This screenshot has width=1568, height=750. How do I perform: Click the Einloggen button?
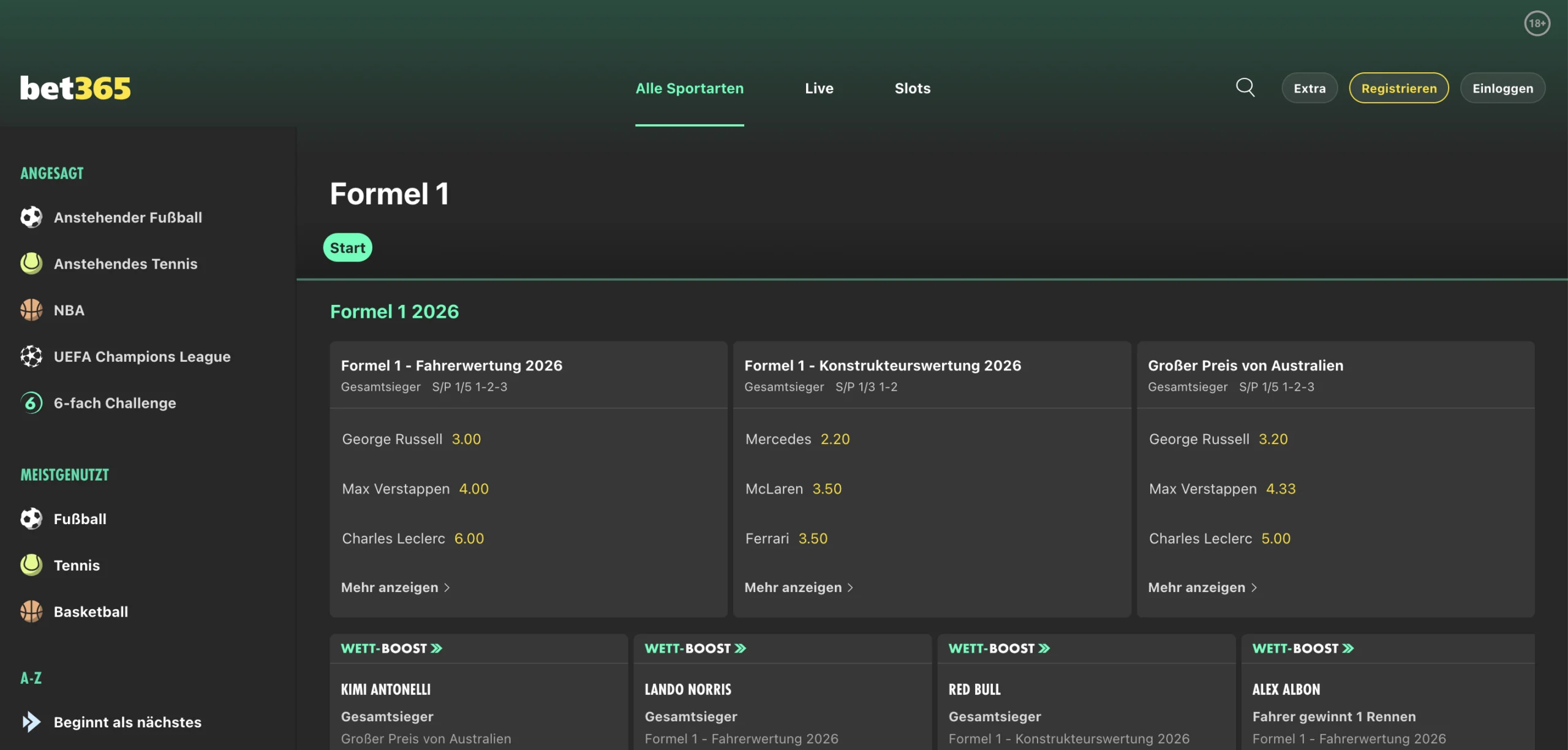point(1502,88)
